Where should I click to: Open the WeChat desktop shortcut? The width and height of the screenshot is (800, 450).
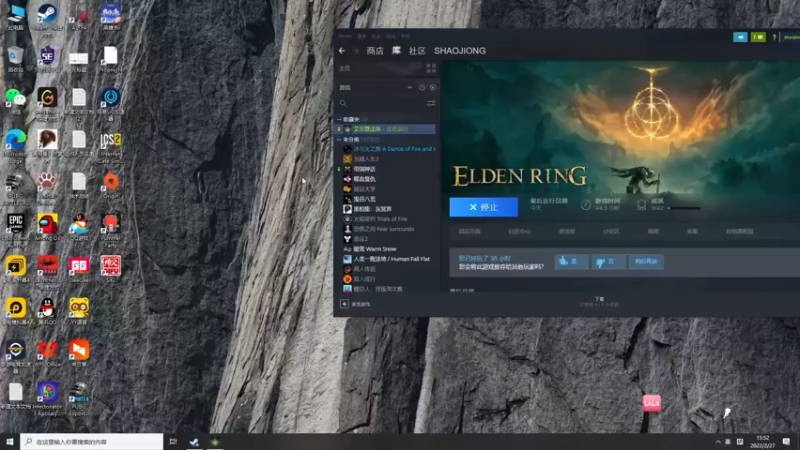click(x=16, y=101)
